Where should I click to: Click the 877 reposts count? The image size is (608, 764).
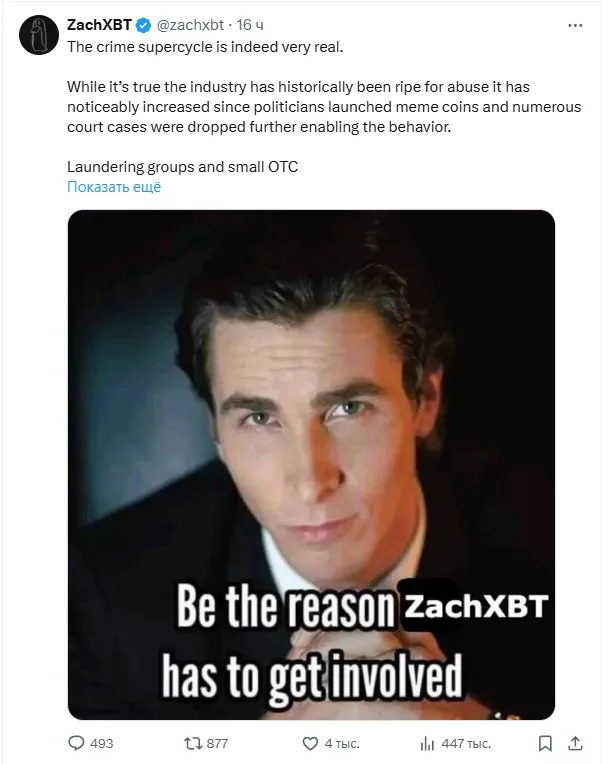[x=217, y=744]
